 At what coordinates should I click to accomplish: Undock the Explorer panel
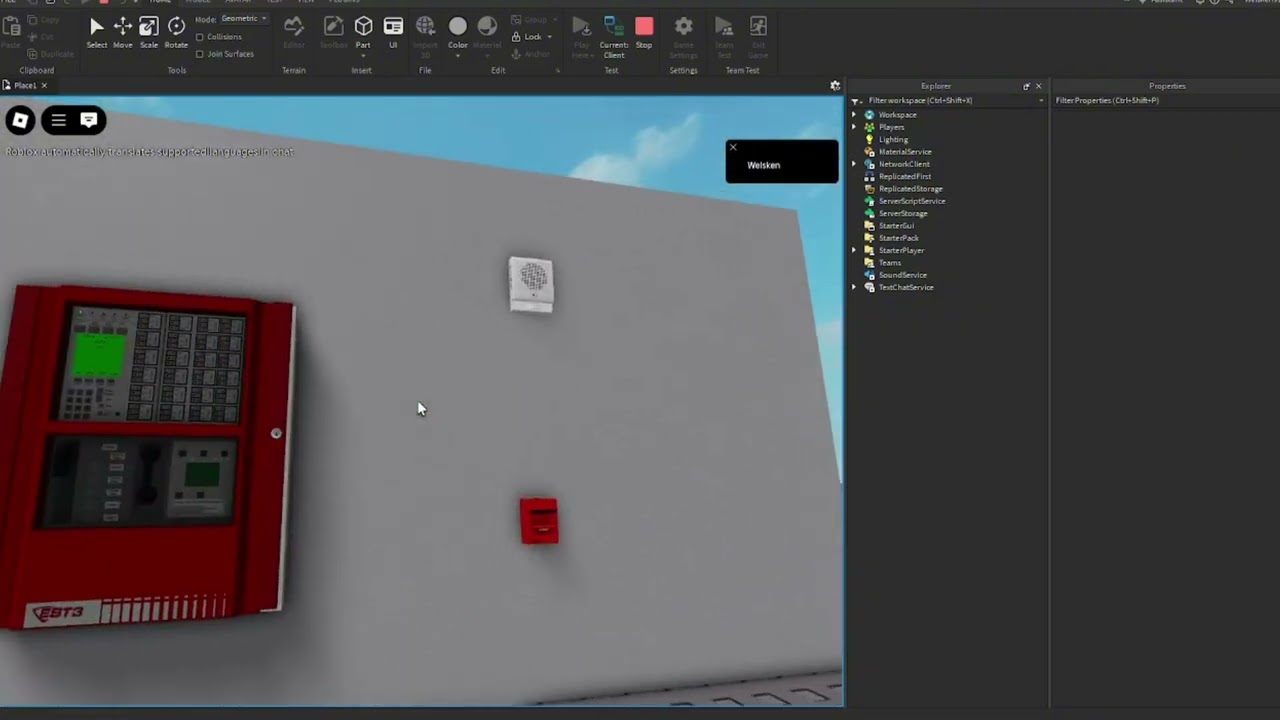(x=1026, y=86)
